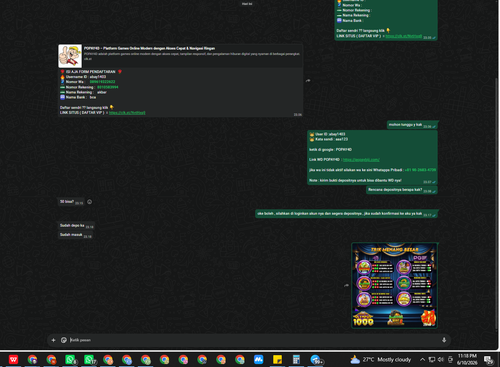Image resolution: width=500 pixels, height=367 pixels.
Task: Click the 'Hari ini' date chip
Action: (247, 4)
